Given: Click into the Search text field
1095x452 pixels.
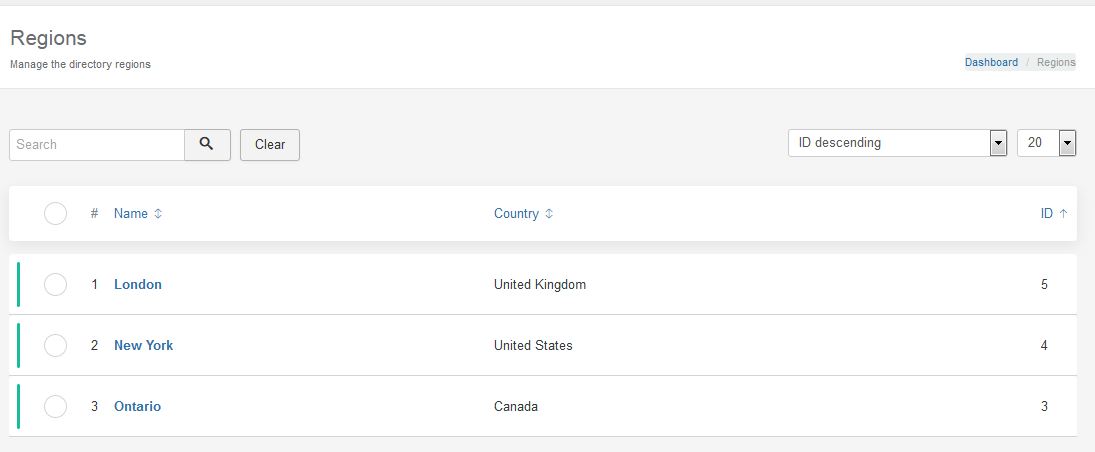Looking at the screenshot, I should (97, 145).
